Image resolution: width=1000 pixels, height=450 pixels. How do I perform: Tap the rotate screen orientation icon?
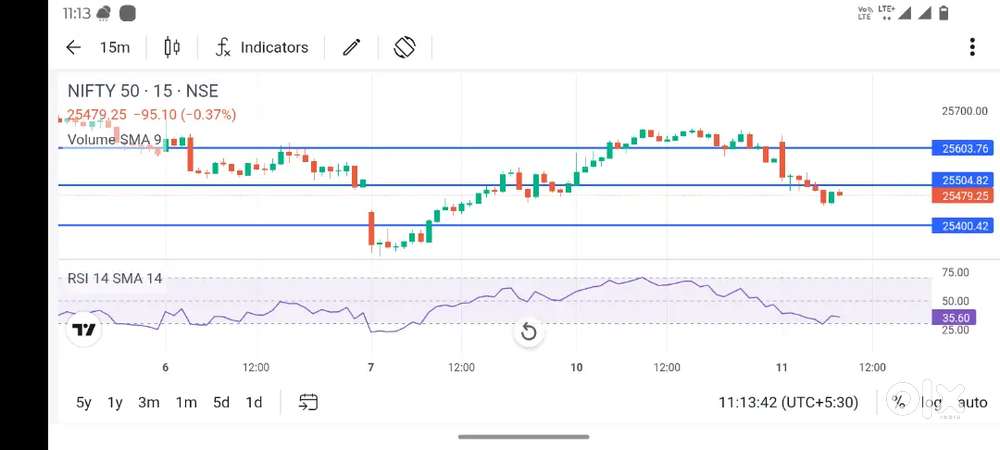[x=404, y=47]
